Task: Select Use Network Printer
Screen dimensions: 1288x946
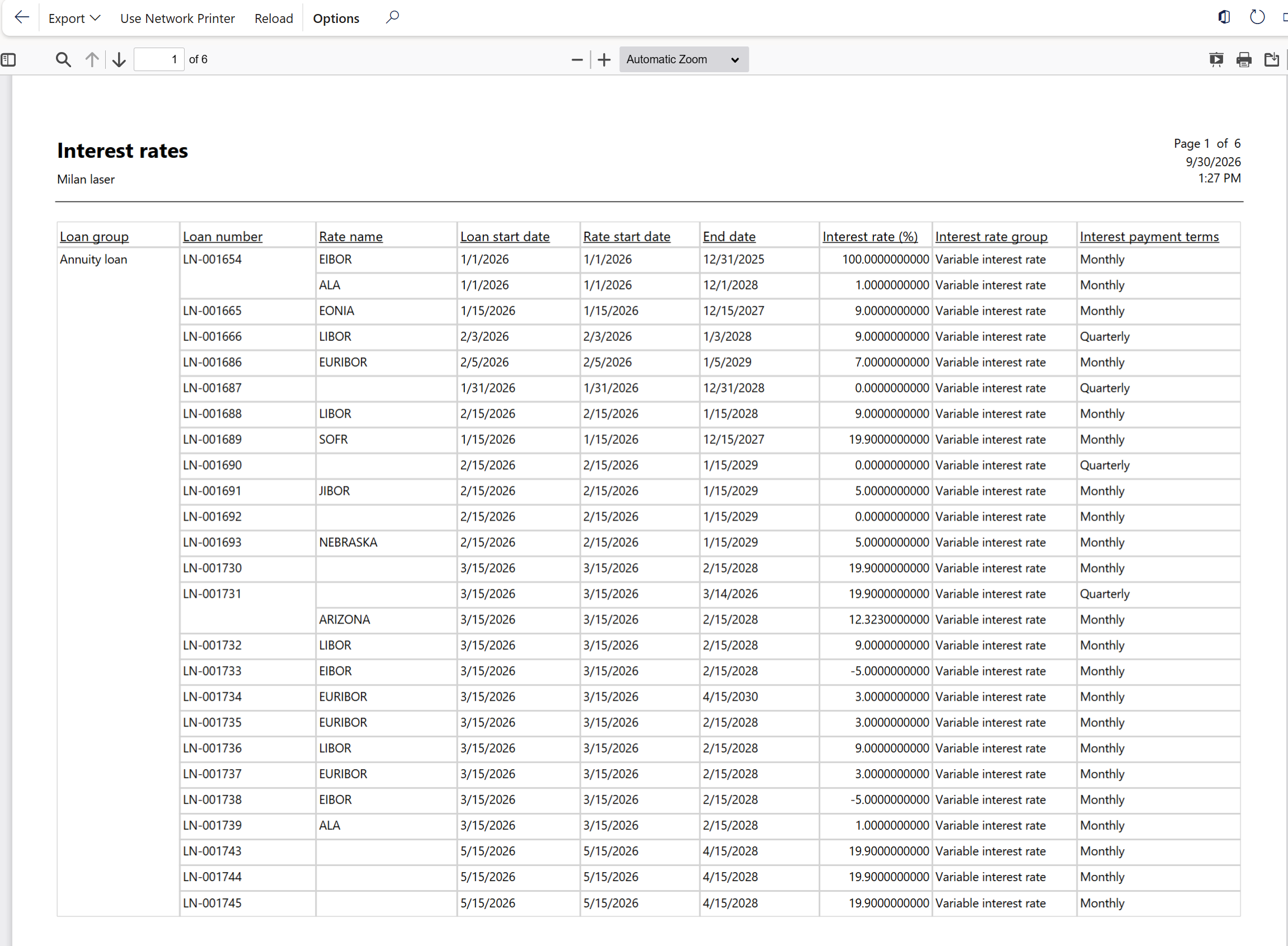Action: click(177, 18)
